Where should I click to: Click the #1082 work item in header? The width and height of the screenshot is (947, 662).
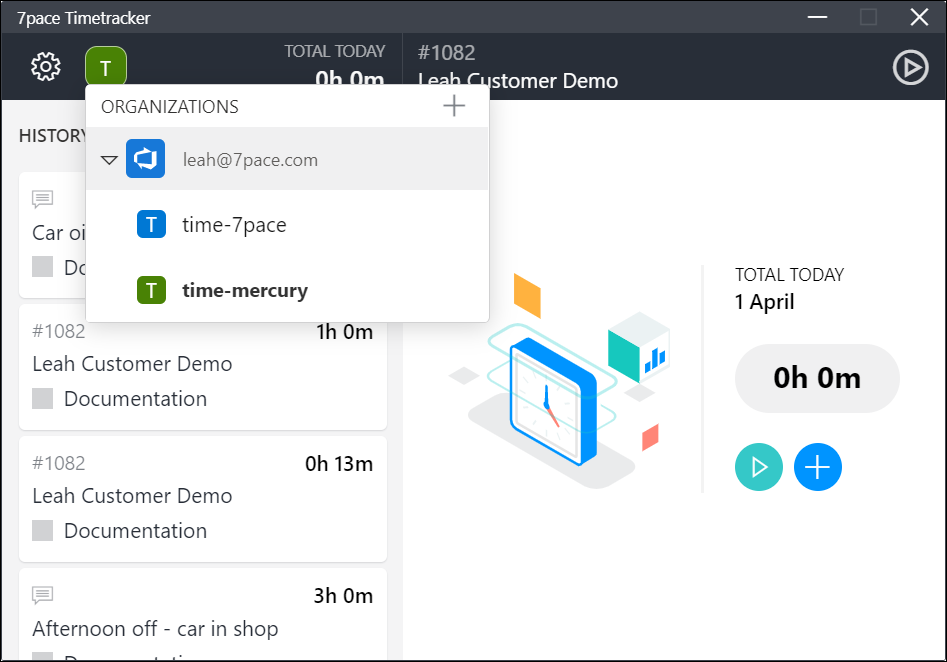coord(446,53)
